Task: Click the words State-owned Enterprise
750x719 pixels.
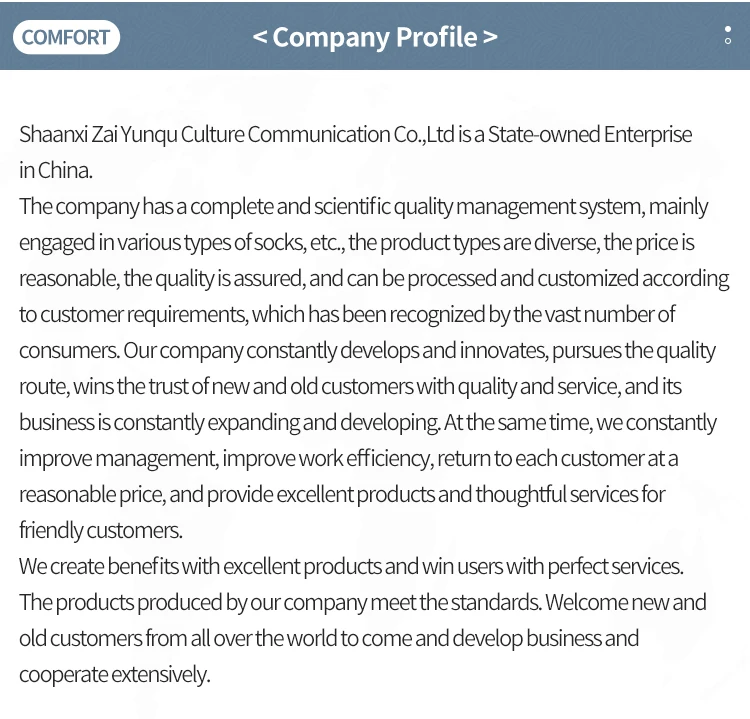Action: [590, 135]
